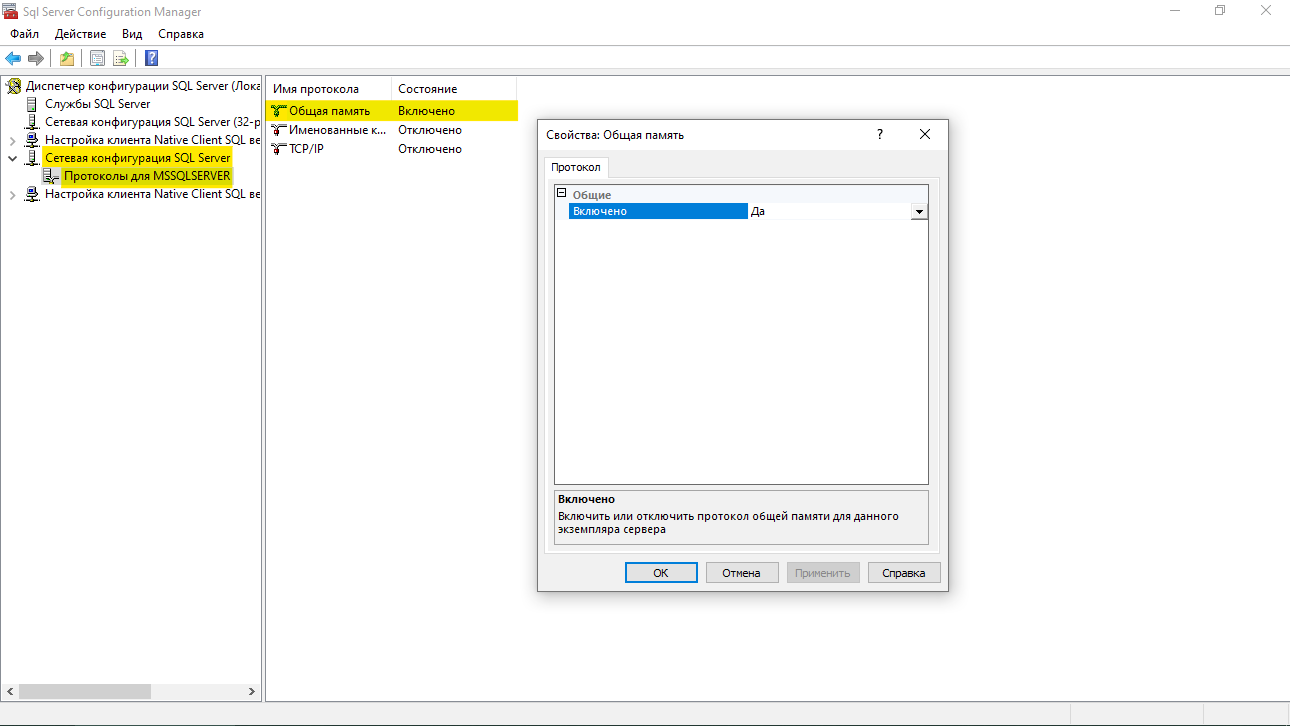Click the blue Help toolbar icon
Image resolution: width=1290 pixels, height=726 pixels.
151,58
